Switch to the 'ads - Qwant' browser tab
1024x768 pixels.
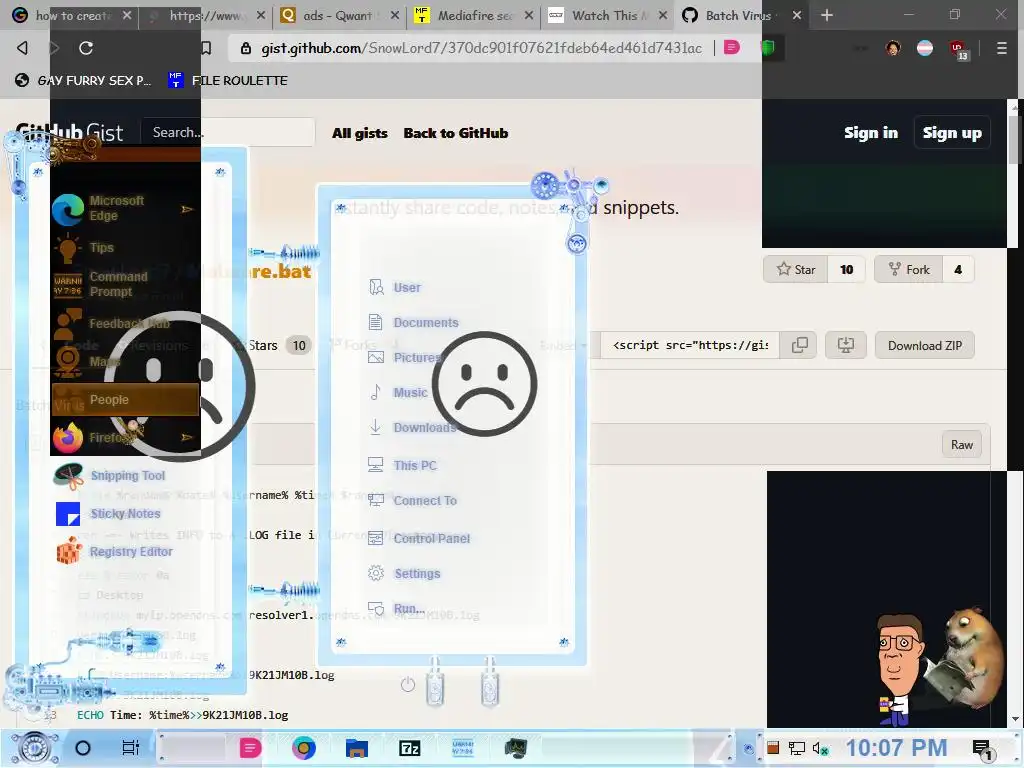tap(337, 15)
